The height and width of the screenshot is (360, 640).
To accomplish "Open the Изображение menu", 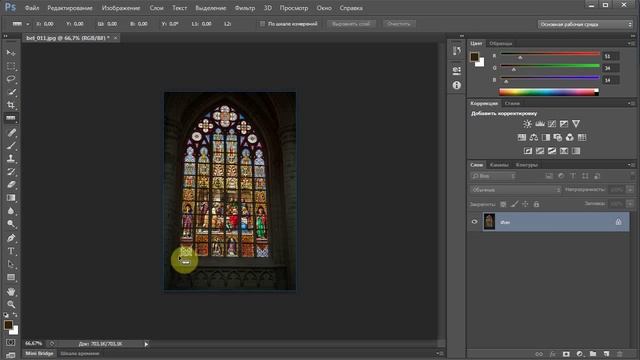I will (121, 8).
